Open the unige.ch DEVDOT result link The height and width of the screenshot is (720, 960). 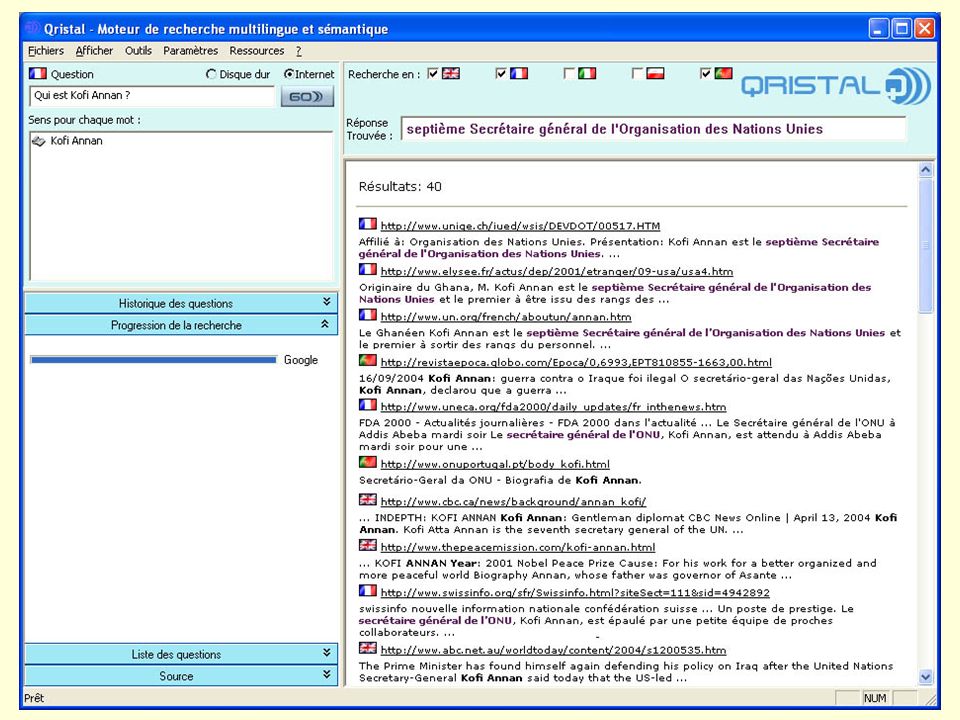point(520,226)
